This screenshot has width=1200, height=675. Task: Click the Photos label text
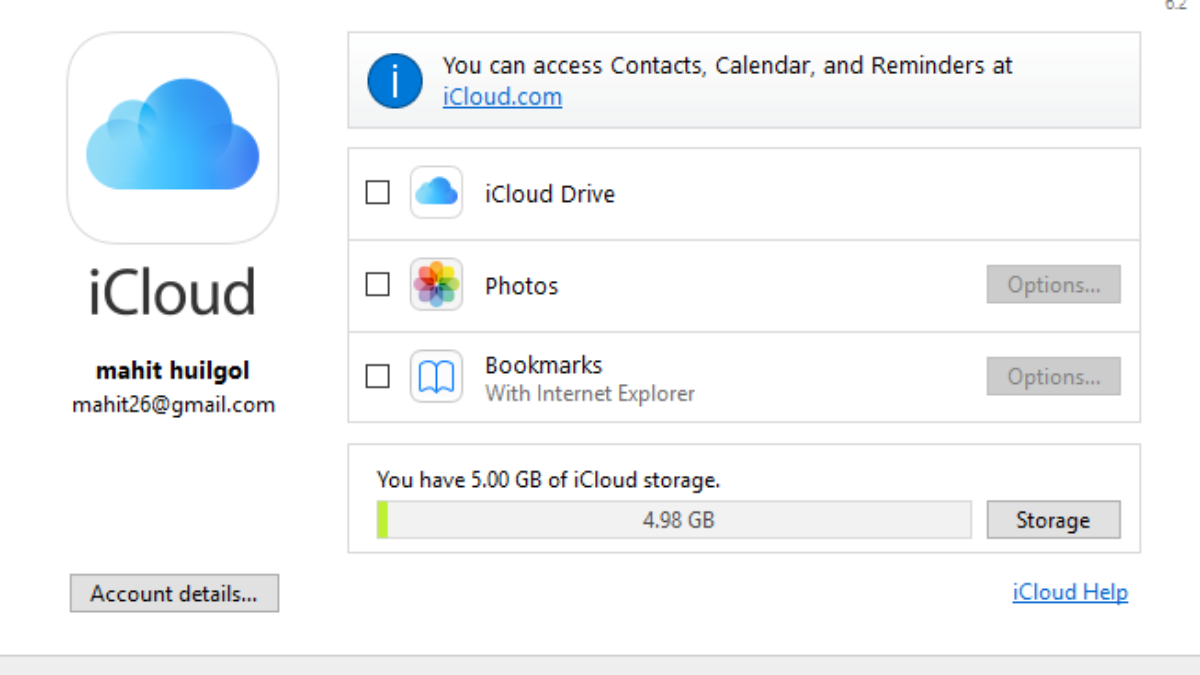(521, 286)
